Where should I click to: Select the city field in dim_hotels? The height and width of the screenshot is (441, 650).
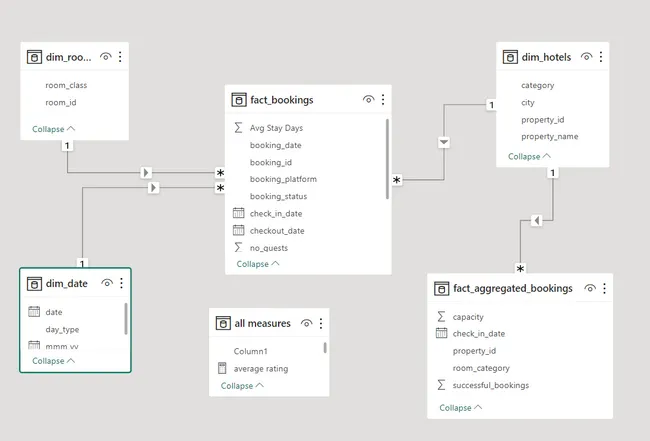528,102
